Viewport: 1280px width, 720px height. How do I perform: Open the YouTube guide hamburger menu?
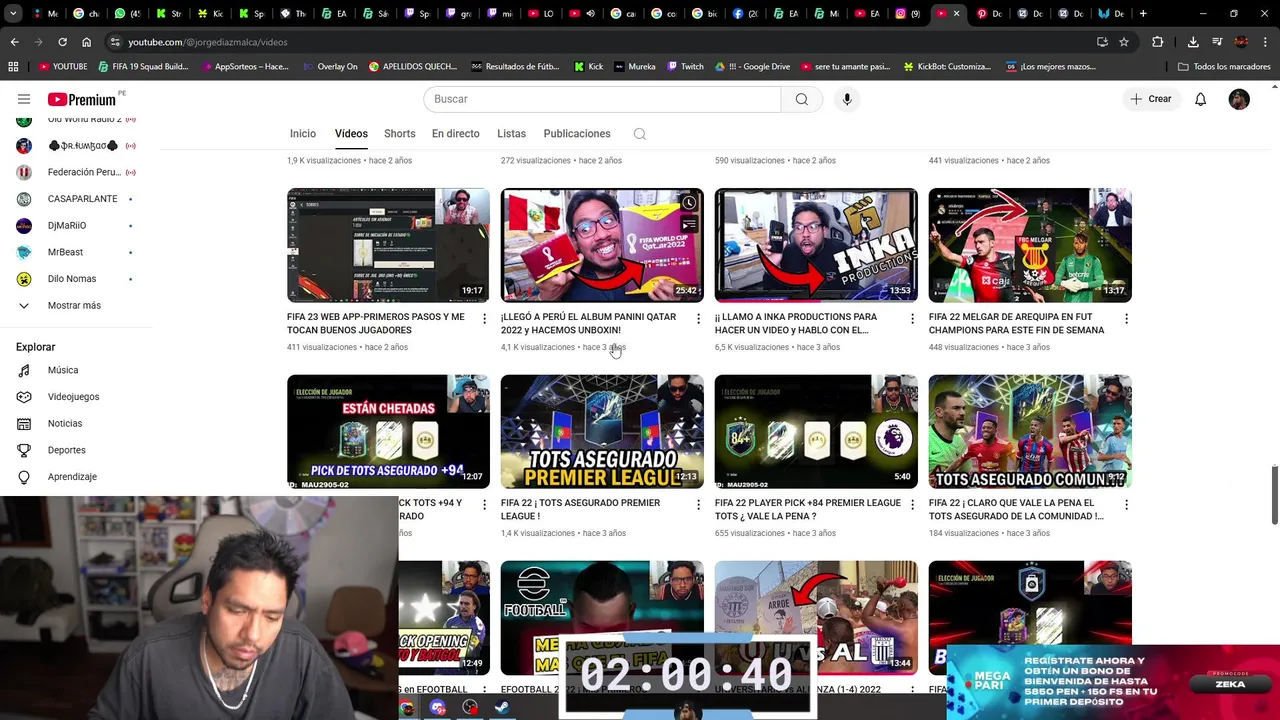point(24,99)
